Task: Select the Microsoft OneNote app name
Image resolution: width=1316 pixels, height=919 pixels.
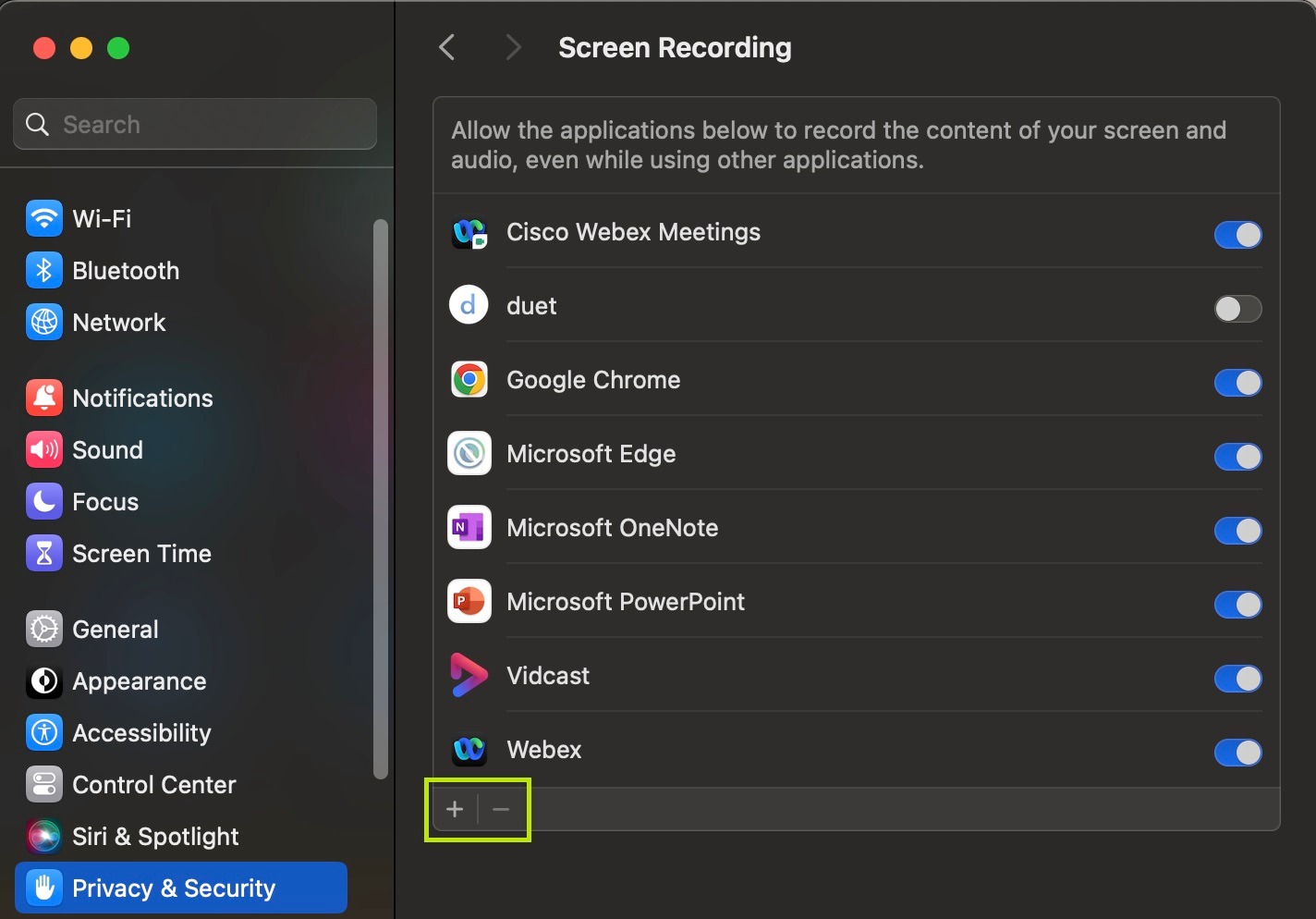Action: click(613, 528)
